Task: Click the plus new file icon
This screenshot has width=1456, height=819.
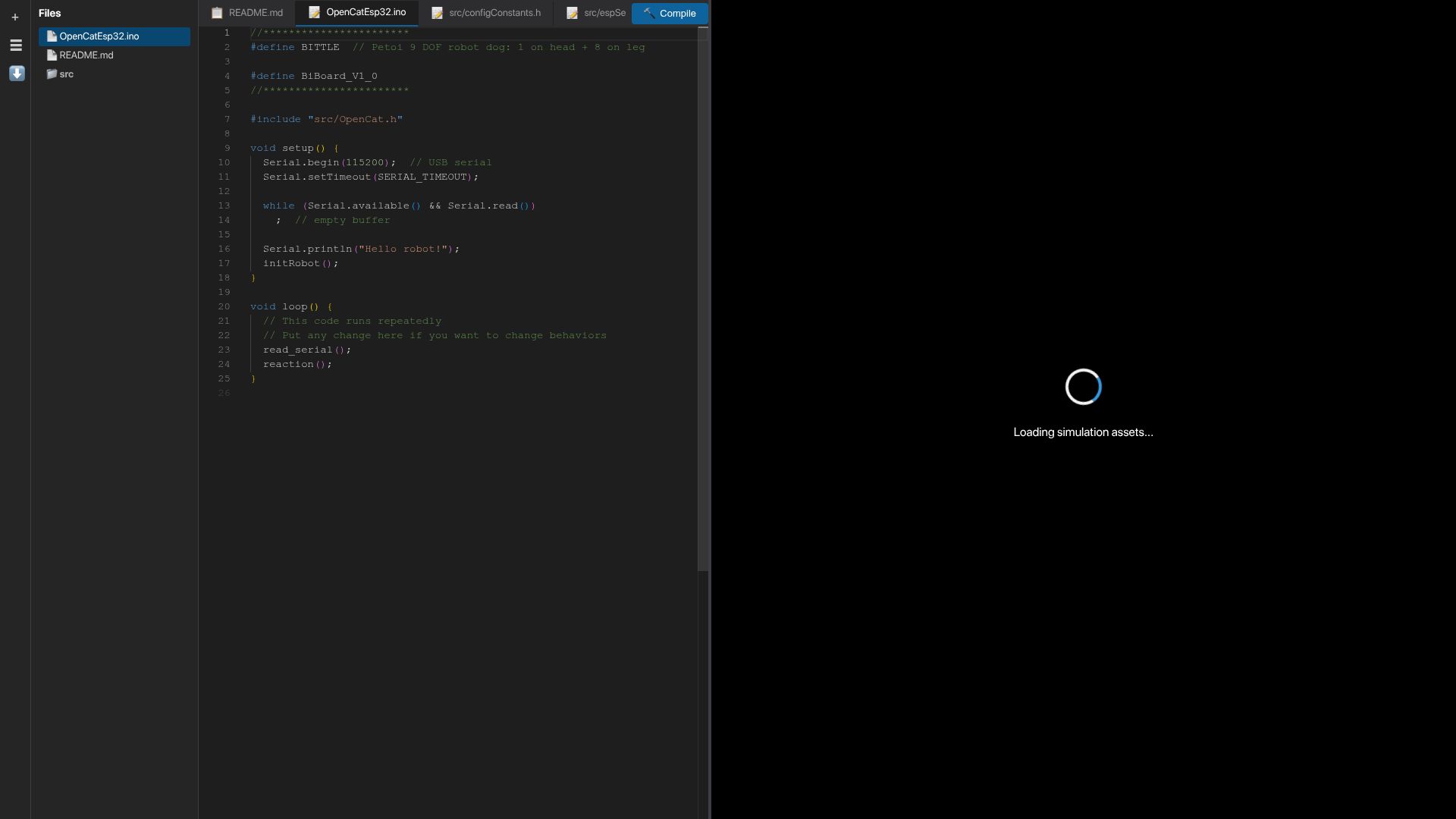Action: coord(15,17)
